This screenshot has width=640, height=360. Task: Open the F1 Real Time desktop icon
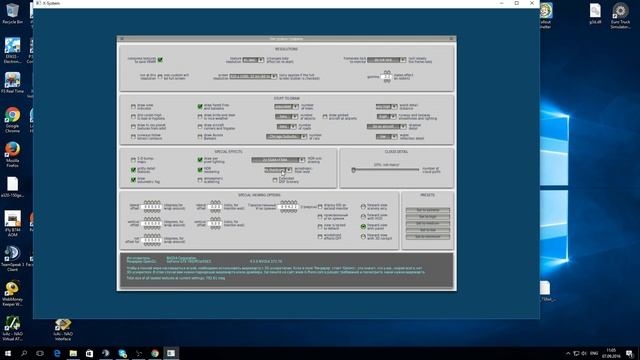pos(12,83)
